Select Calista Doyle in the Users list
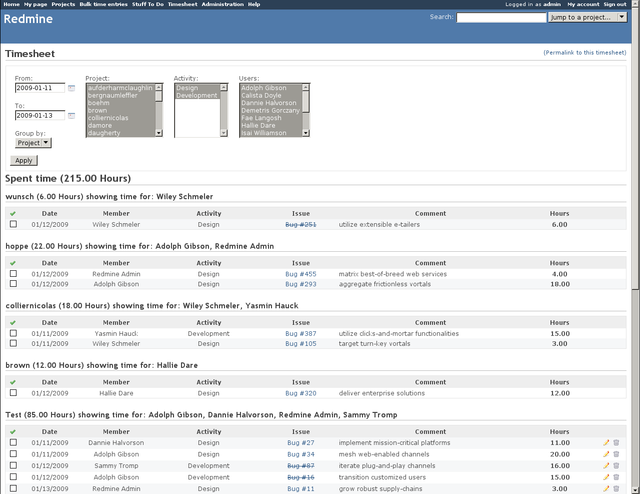 tap(271, 96)
